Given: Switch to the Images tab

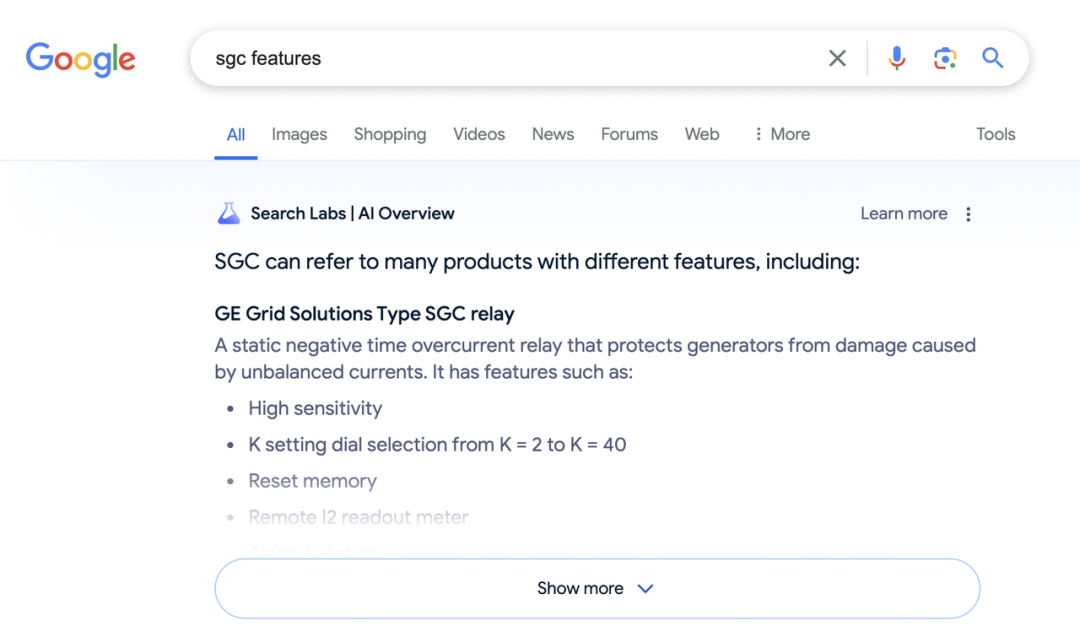Looking at the screenshot, I should coord(299,134).
